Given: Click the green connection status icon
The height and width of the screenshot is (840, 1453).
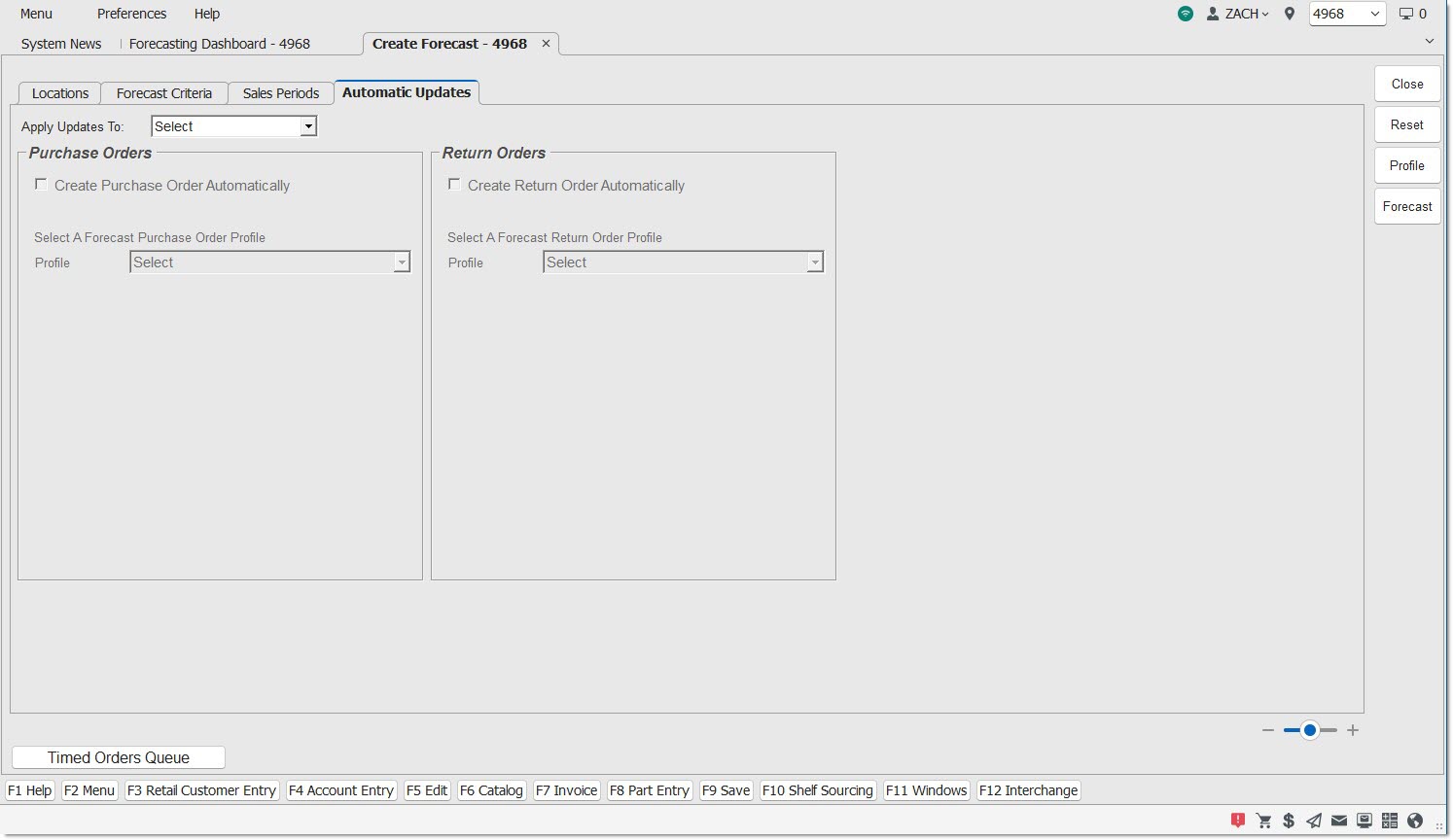Looking at the screenshot, I should [x=1185, y=14].
